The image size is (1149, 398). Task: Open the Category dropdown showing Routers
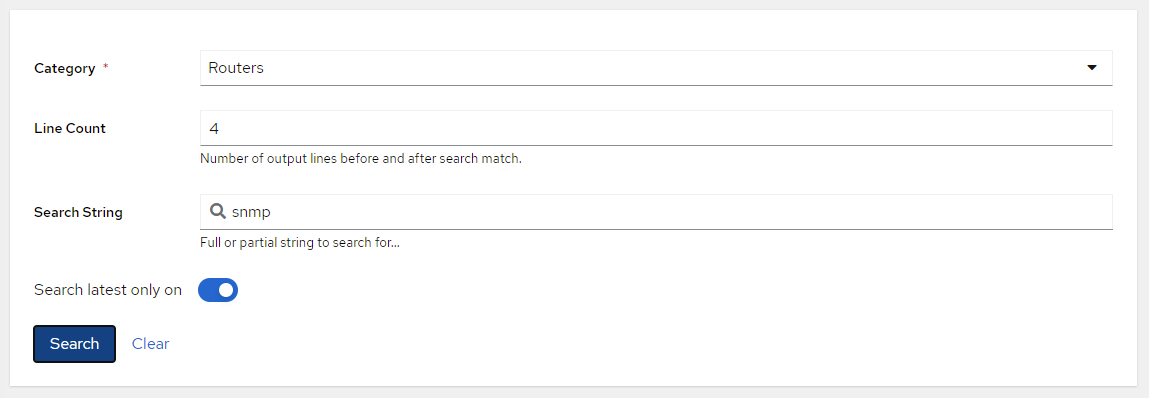click(x=656, y=68)
